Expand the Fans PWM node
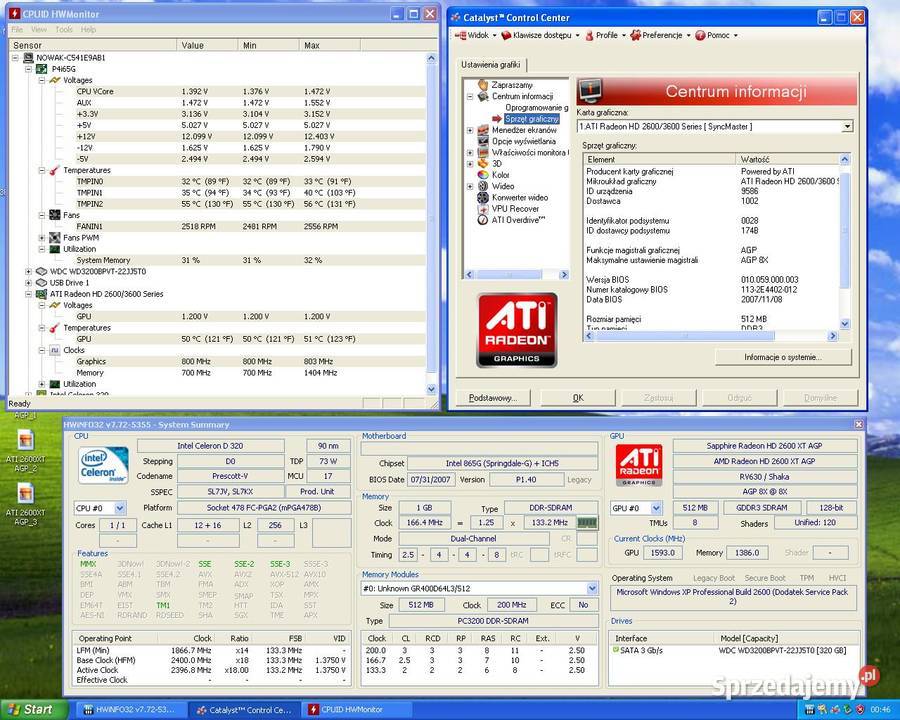The width and height of the screenshot is (900, 720). click(x=42, y=237)
